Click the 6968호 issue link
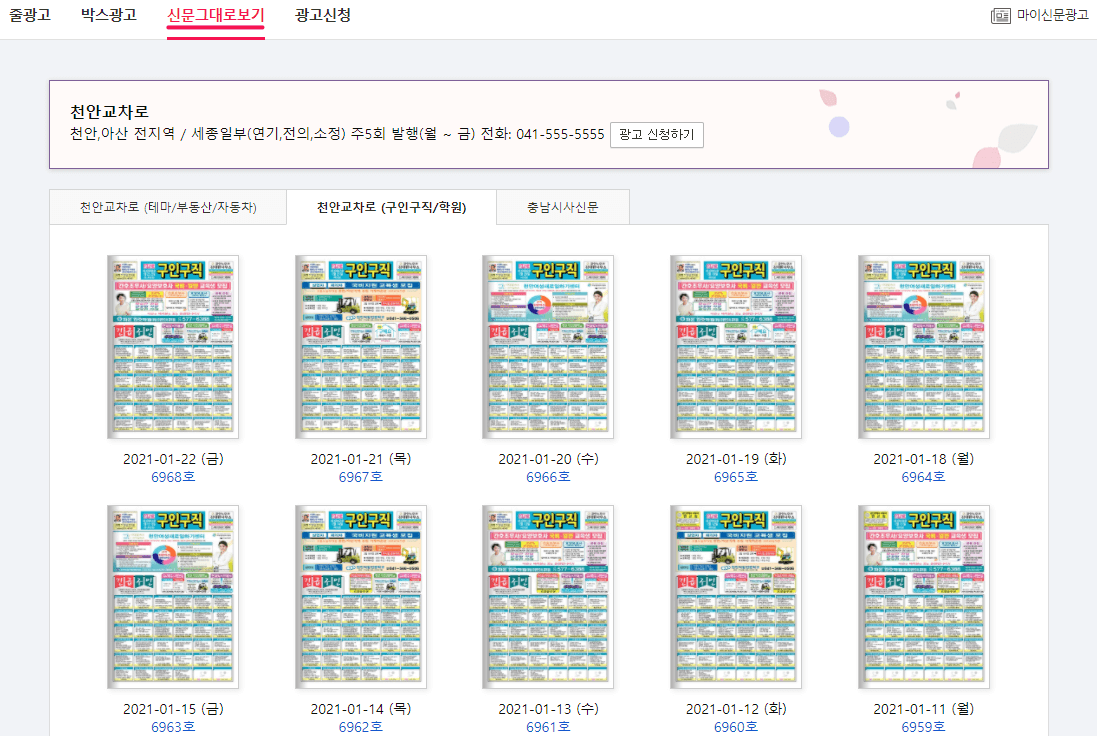Screen dimensions: 1097x736 [x=173, y=477]
